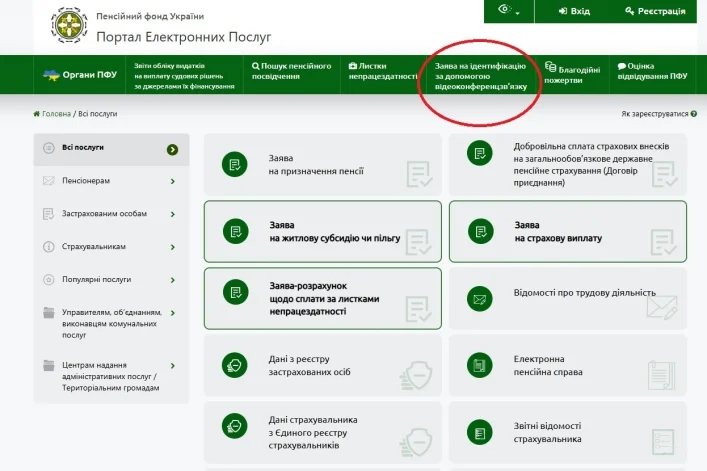Click the Заява на призначення пенсії icon
707x471 pixels.
pos(234,165)
